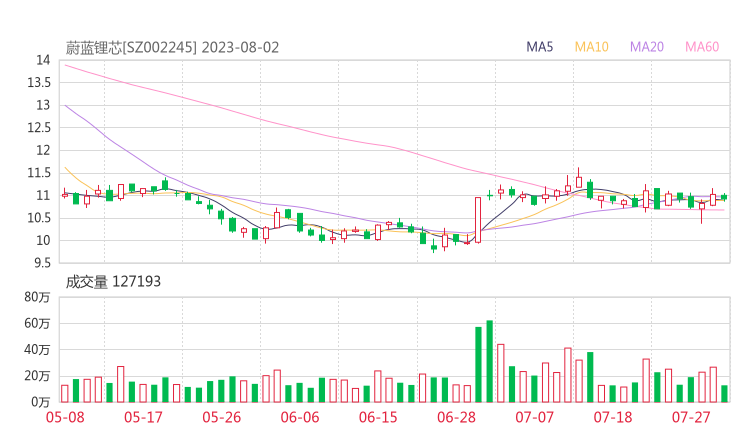The height and width of the screenshot is (440, 740).
Task: Select the last green volume bar on the right
Action: 724,394
